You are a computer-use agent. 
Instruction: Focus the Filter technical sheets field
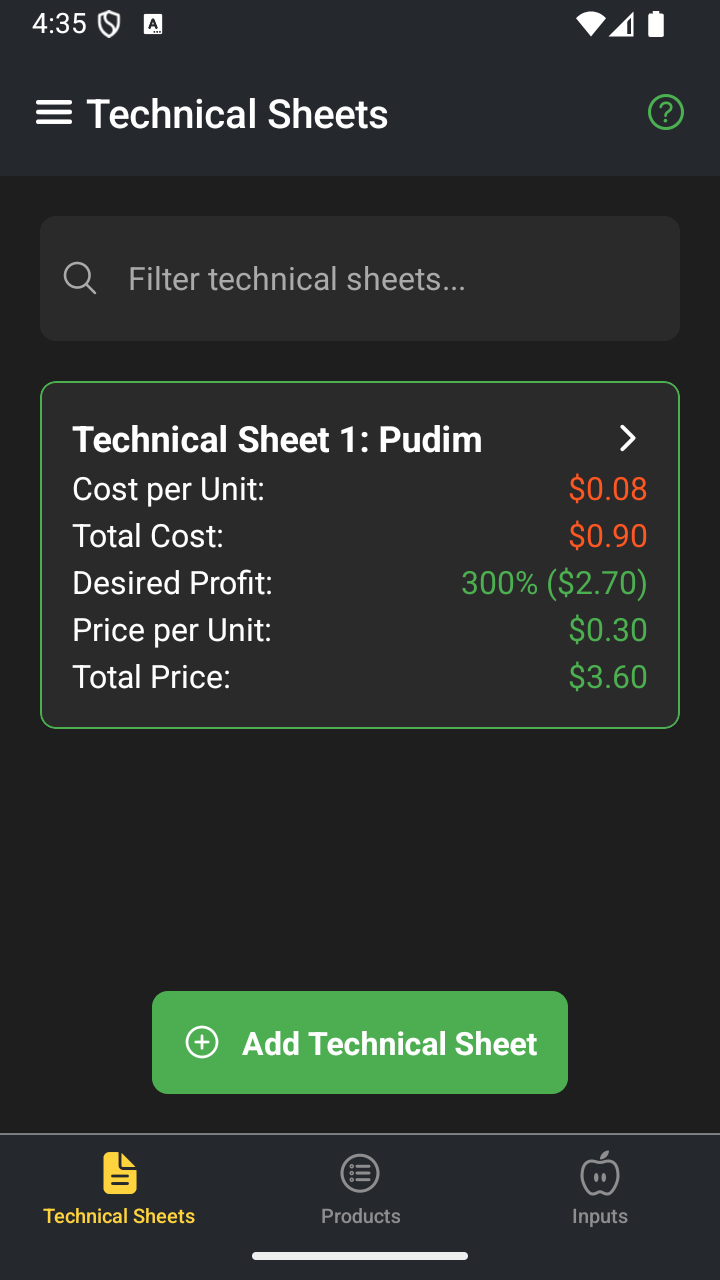coord(360,278)
